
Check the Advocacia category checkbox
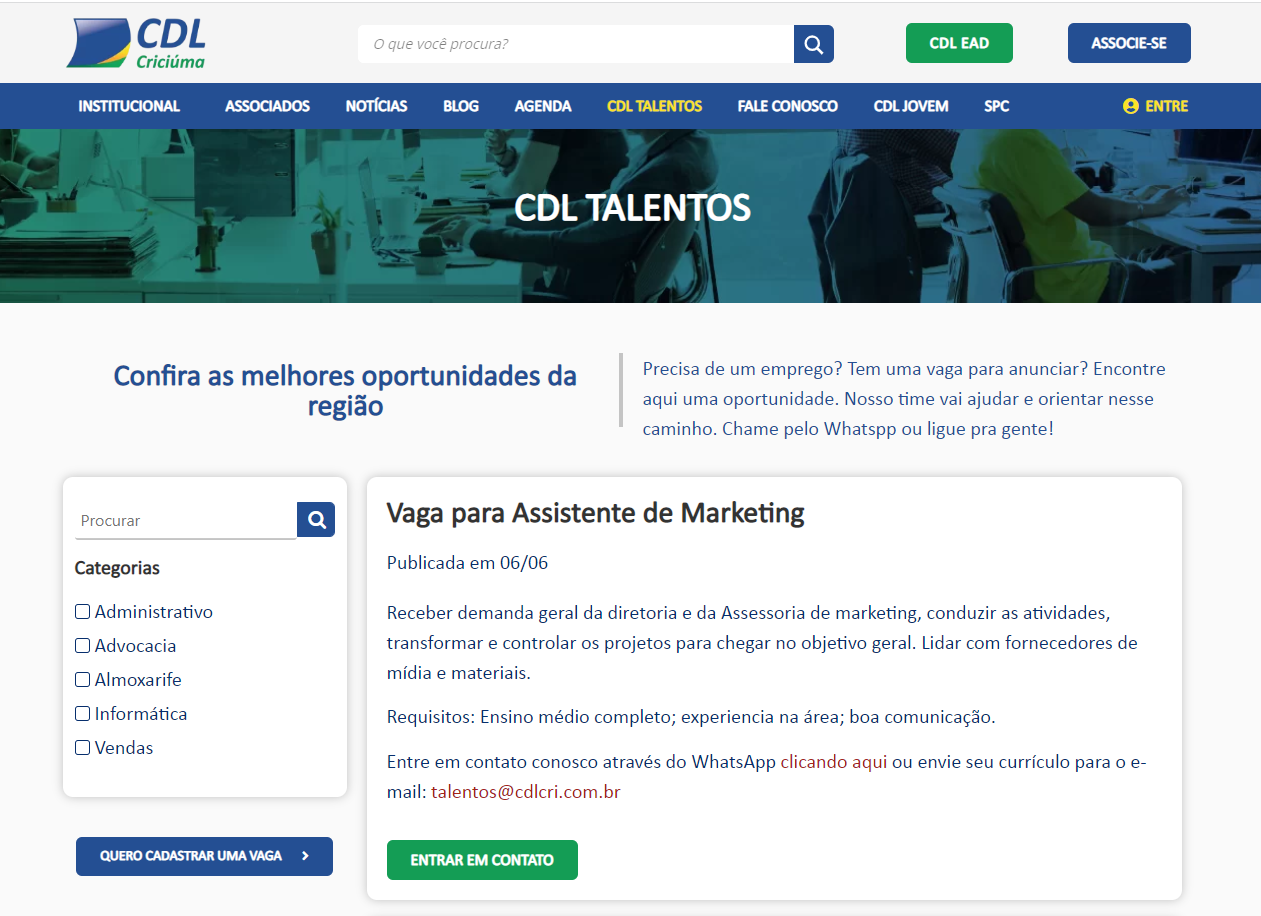(x=82, y=645)
